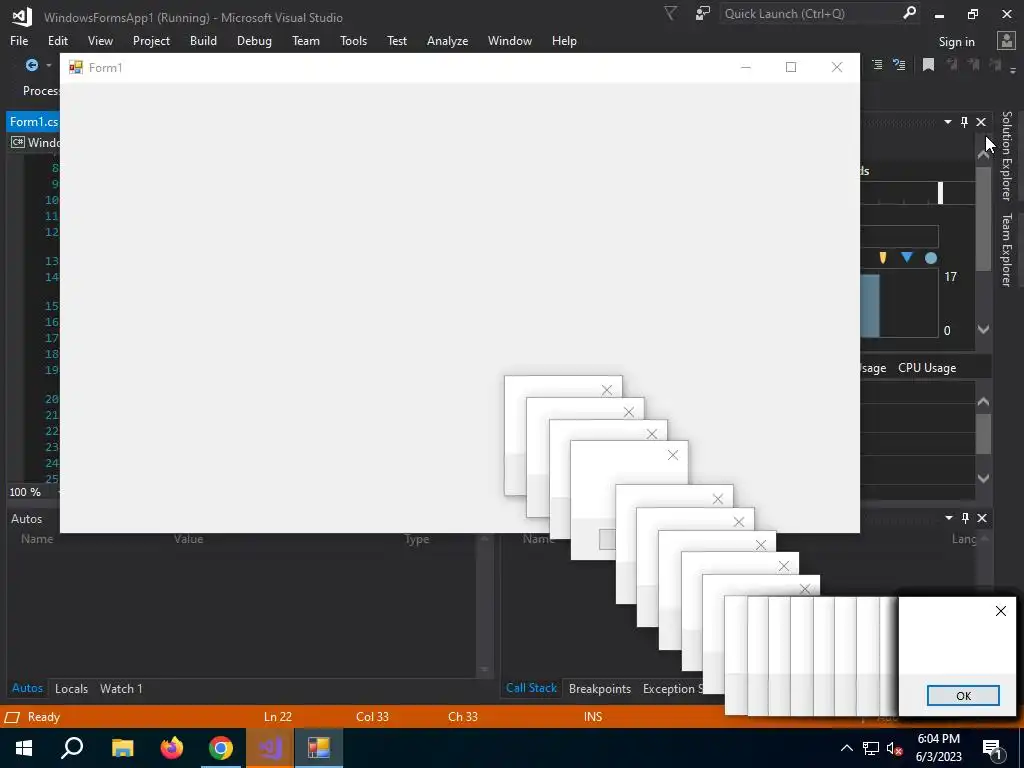Open the Send Feedback icon
Viewport: 1024px width, 768px height.
point(703,13)
